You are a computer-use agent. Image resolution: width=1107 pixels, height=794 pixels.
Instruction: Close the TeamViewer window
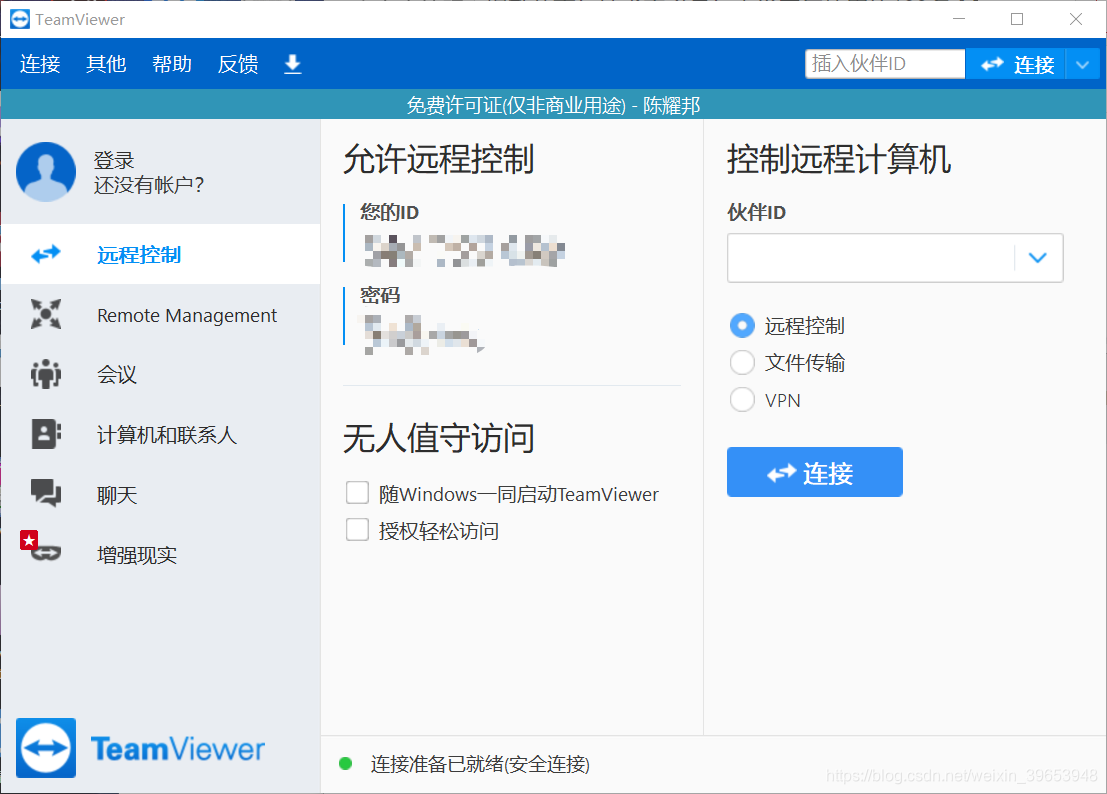point(1075,19)
